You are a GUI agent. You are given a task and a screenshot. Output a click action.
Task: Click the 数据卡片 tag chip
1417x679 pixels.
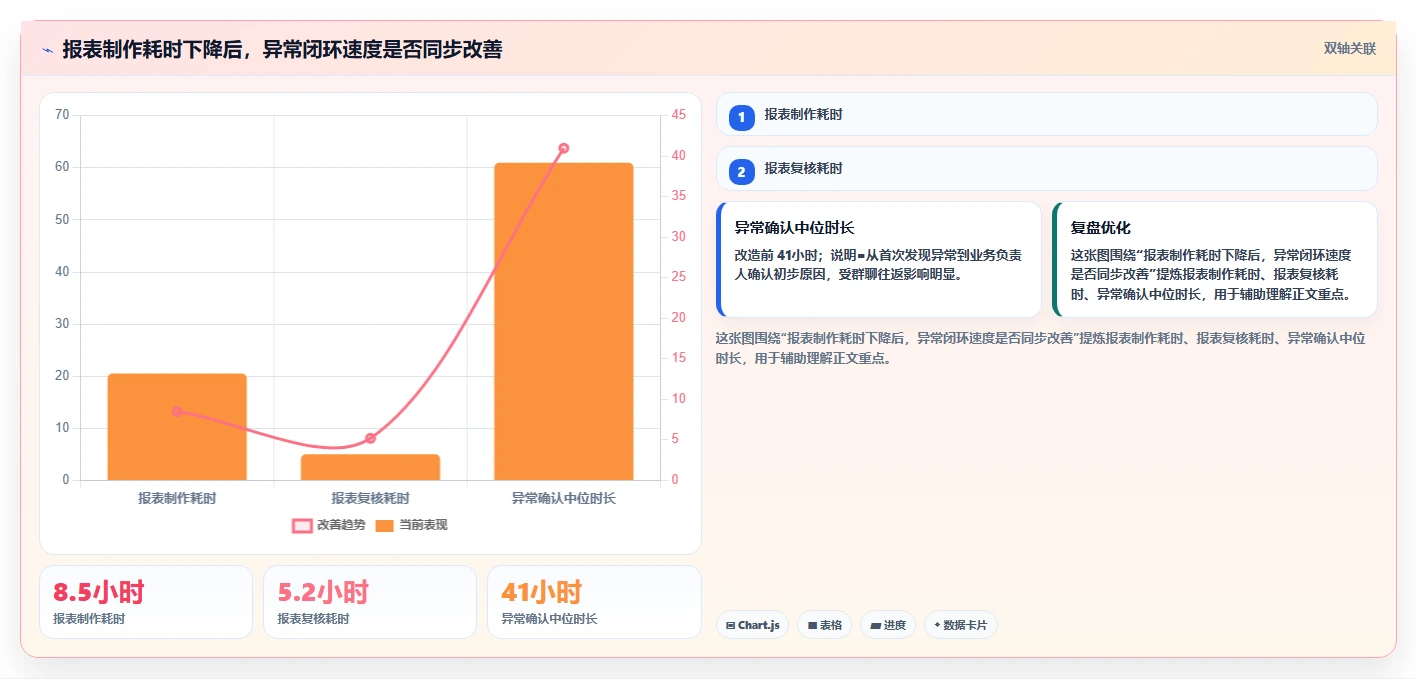961,625
